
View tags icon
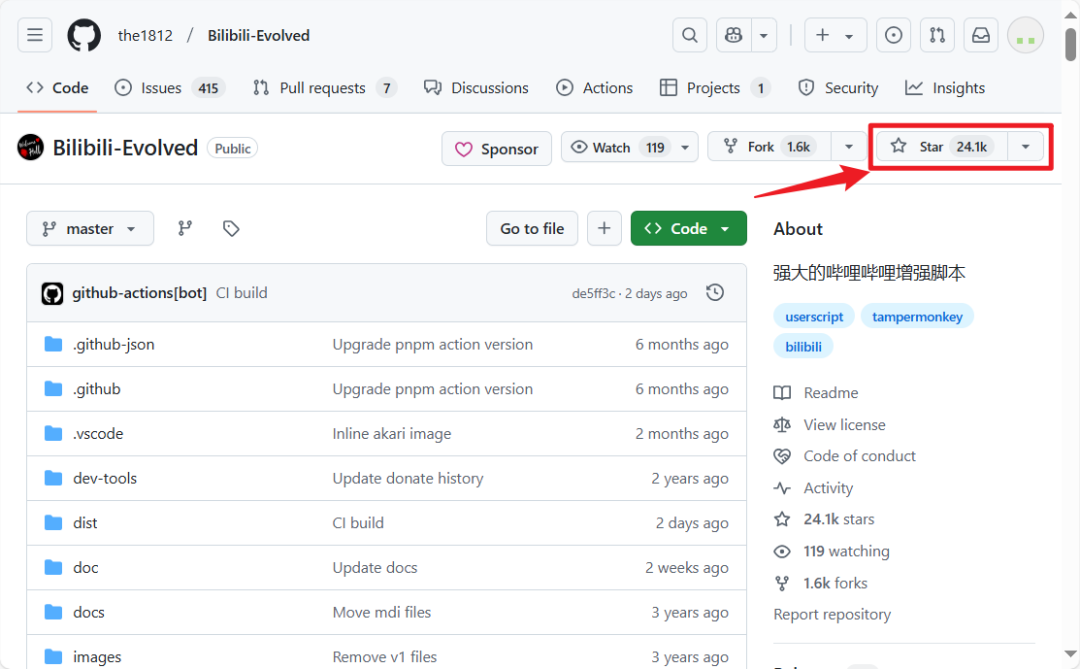[231, 228]
